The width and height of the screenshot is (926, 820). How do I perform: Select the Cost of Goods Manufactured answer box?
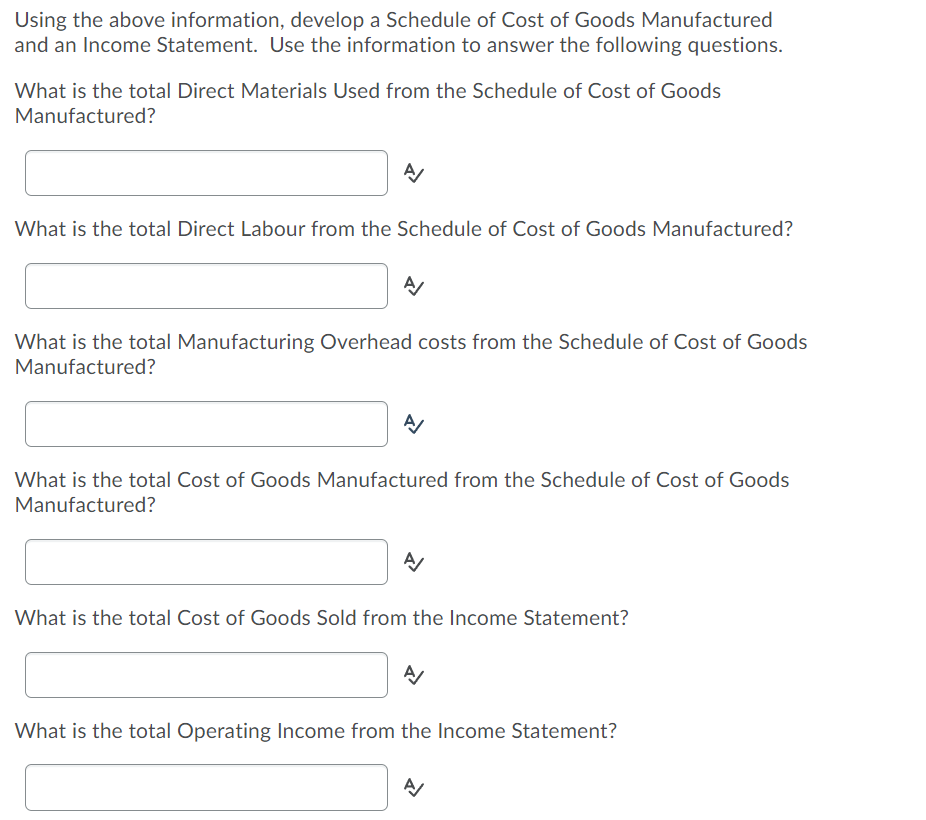tap(206, 562)
